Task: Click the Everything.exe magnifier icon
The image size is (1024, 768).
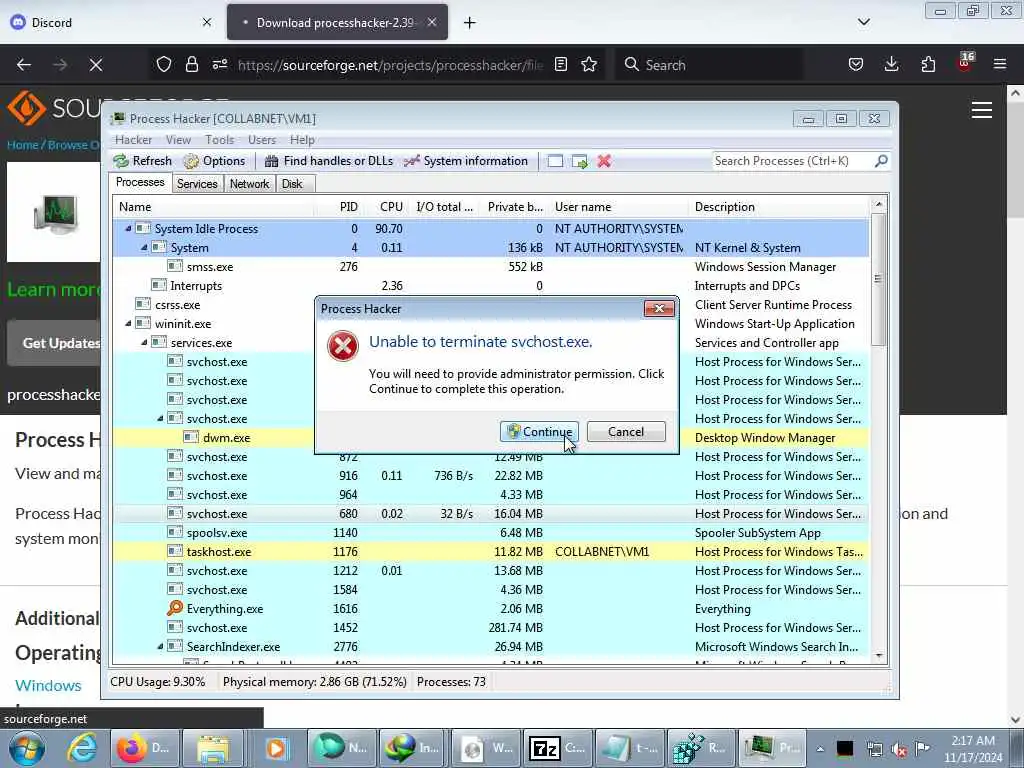Action: tap(174, 608)
